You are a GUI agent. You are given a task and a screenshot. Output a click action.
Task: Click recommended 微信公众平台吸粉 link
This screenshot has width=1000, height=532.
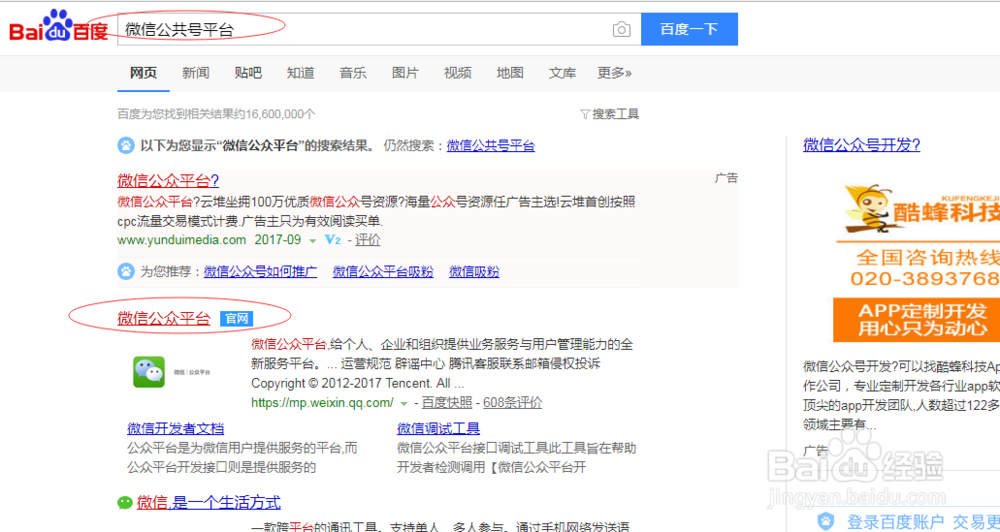383,272
